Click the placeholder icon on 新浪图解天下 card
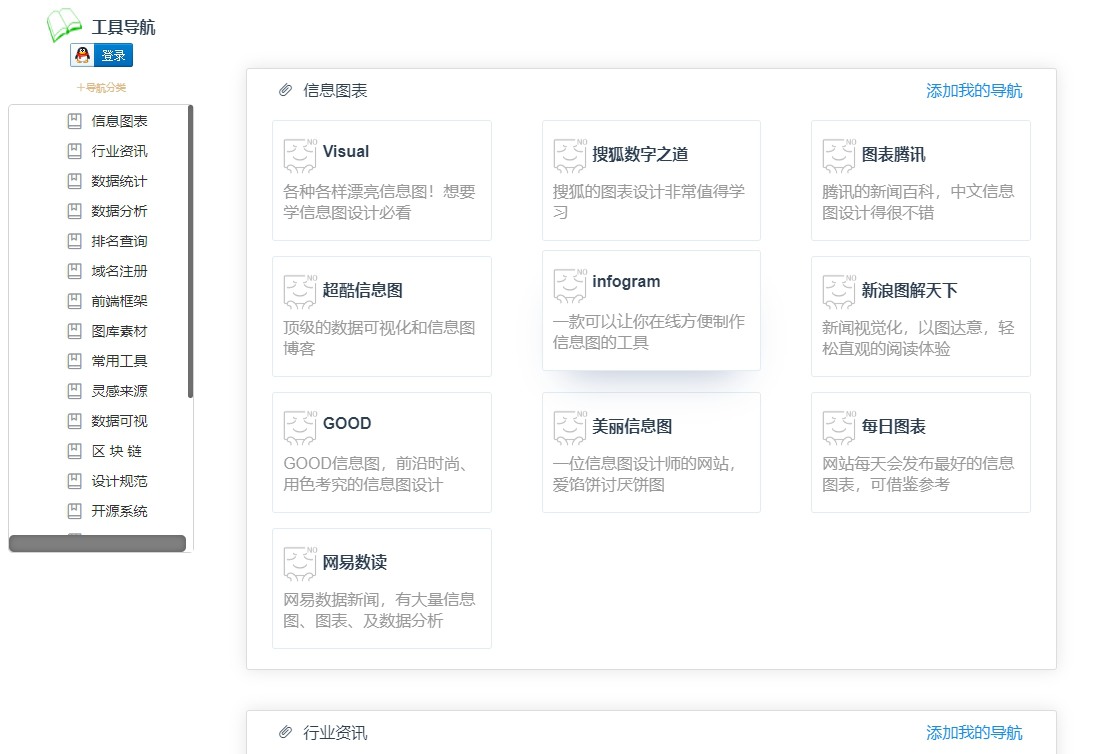This screenshot has height=754, width=1117. tap(839, 291)
